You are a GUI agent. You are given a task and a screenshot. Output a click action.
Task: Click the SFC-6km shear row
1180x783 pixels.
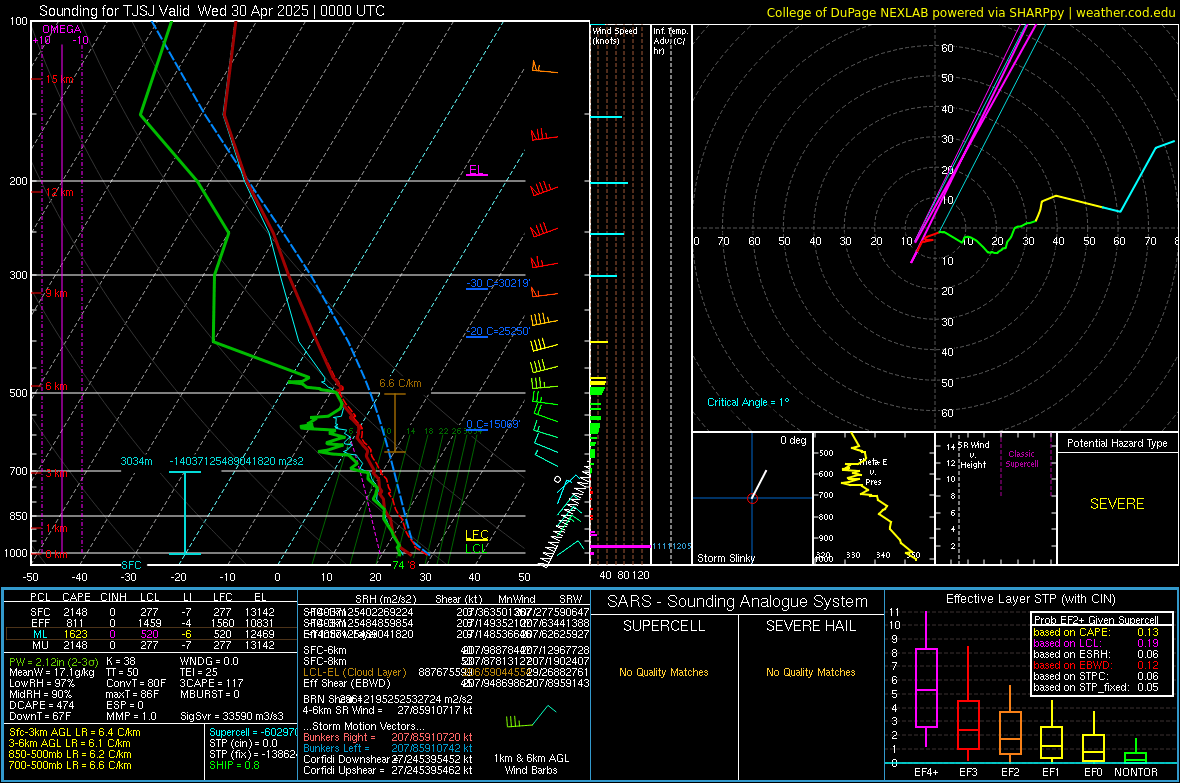point(446,650)
